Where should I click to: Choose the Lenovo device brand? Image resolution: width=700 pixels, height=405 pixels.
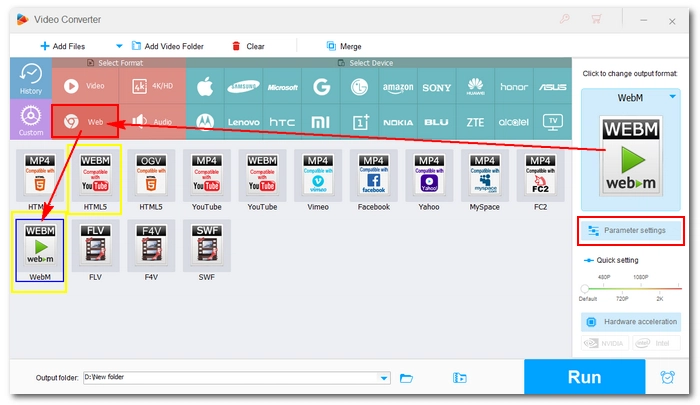pos(243,122)
